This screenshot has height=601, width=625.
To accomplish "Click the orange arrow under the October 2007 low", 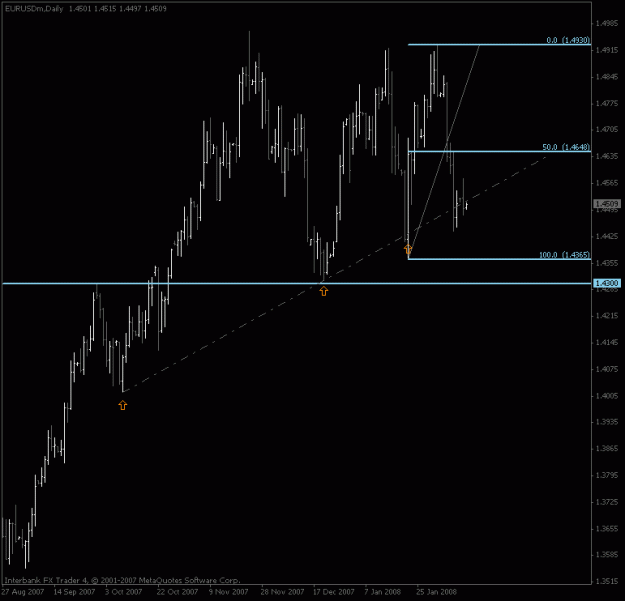I will pos(123,405).
